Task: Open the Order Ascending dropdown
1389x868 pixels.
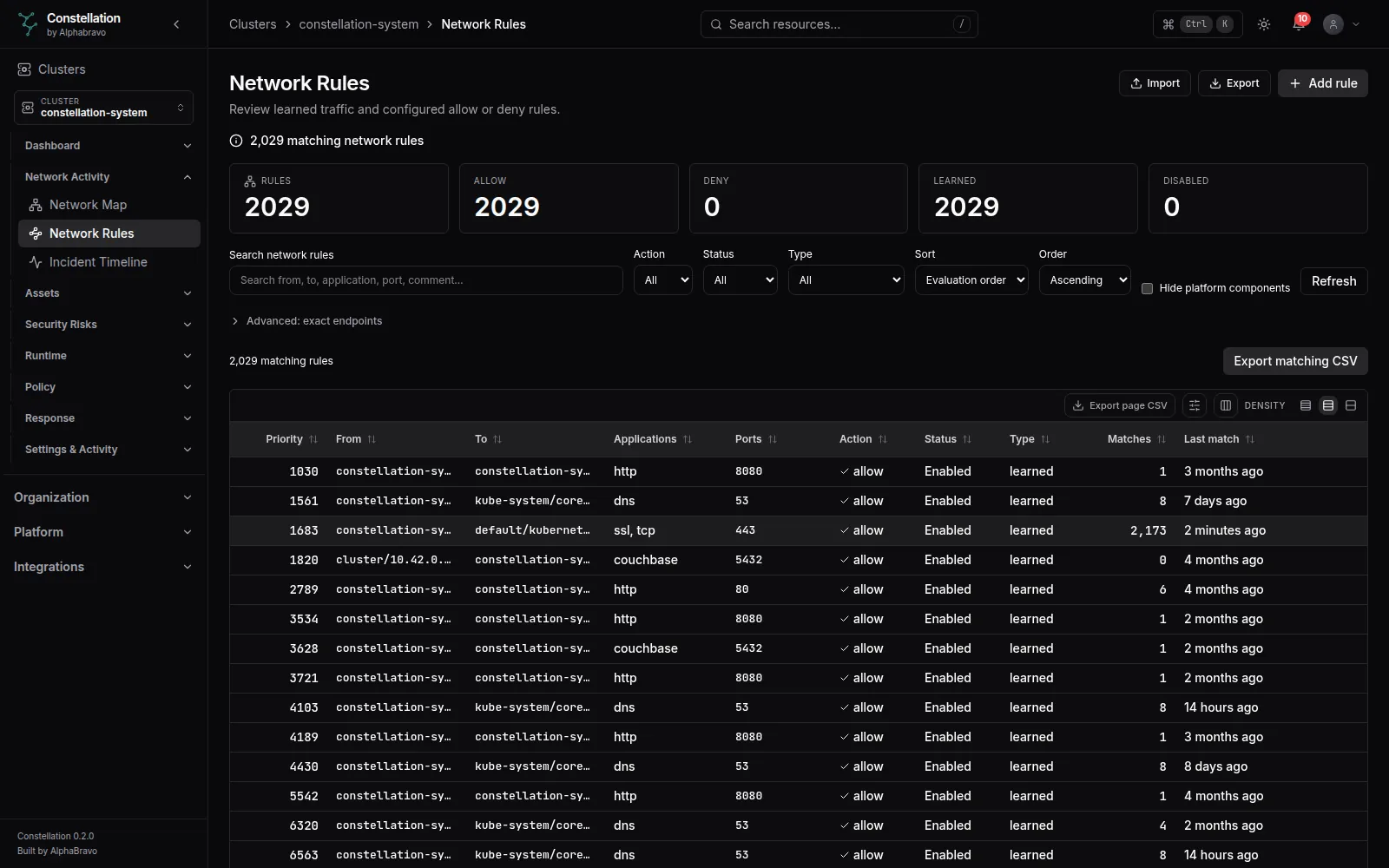Action: click(1085, 280)
